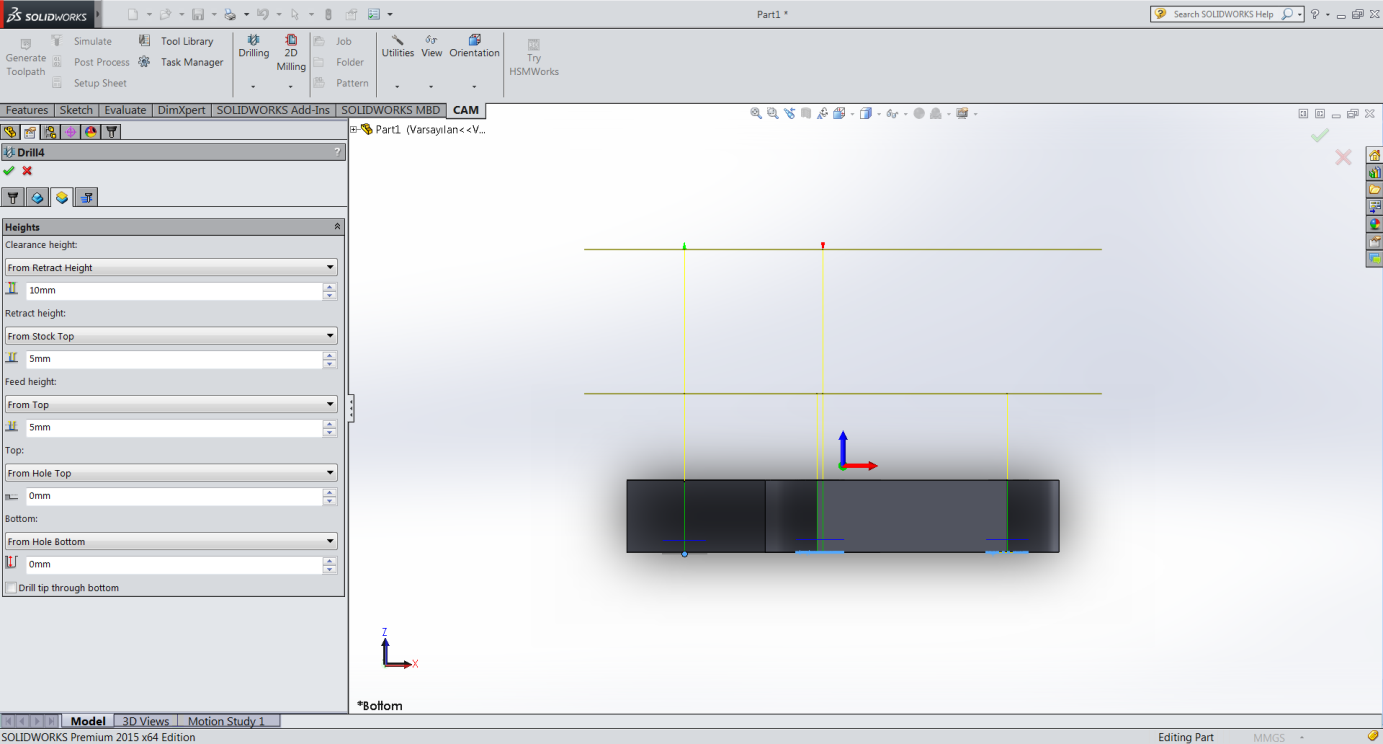Open the CAM manager tab
The width and height of the screenshot is (1383, 744).
pyautogui.click(x=112, y=132)
